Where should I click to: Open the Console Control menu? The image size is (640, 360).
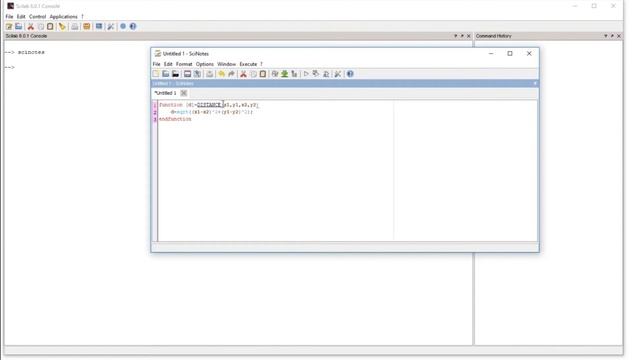pyautogui.click(x=37, y=17)
